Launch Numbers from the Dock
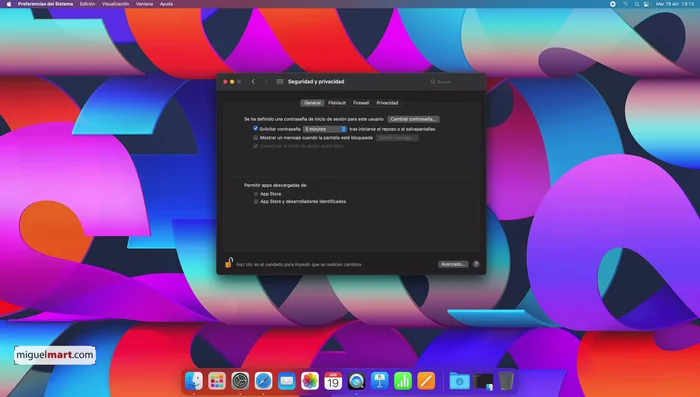 pyautogui.click(x=403, y=381)
